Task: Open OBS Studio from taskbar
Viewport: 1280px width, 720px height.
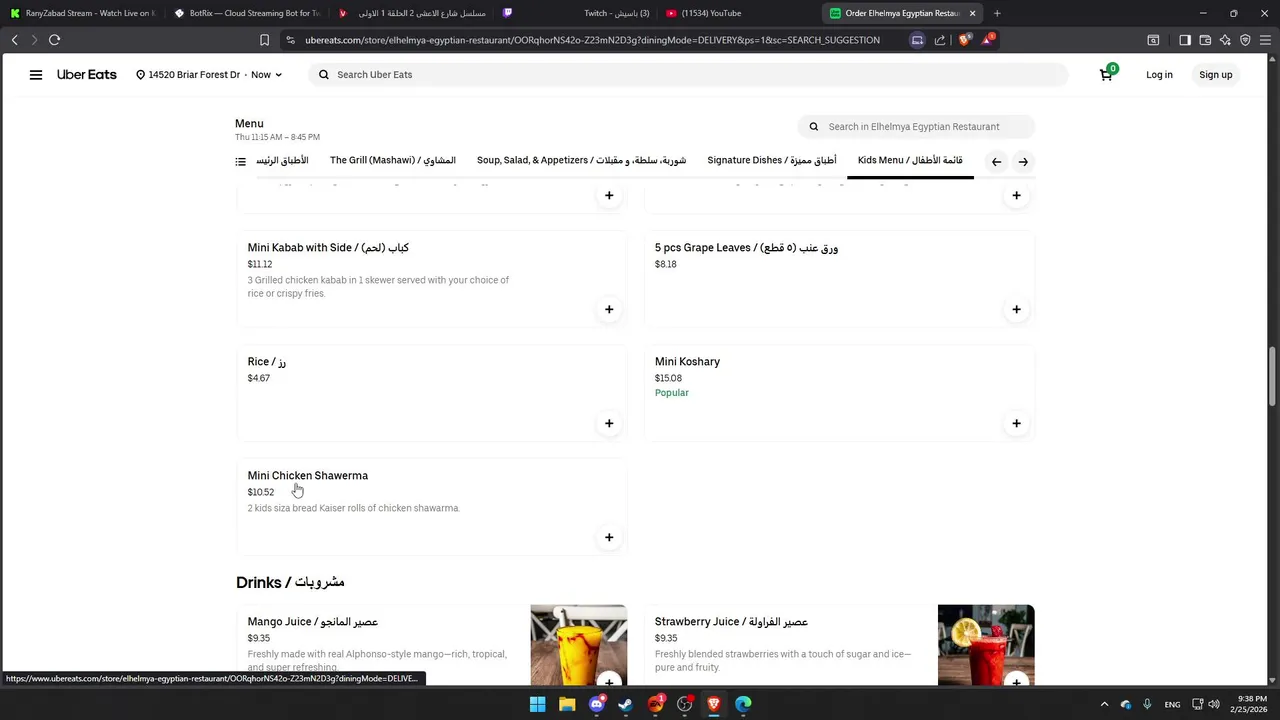Action: [x=685, y=704]
